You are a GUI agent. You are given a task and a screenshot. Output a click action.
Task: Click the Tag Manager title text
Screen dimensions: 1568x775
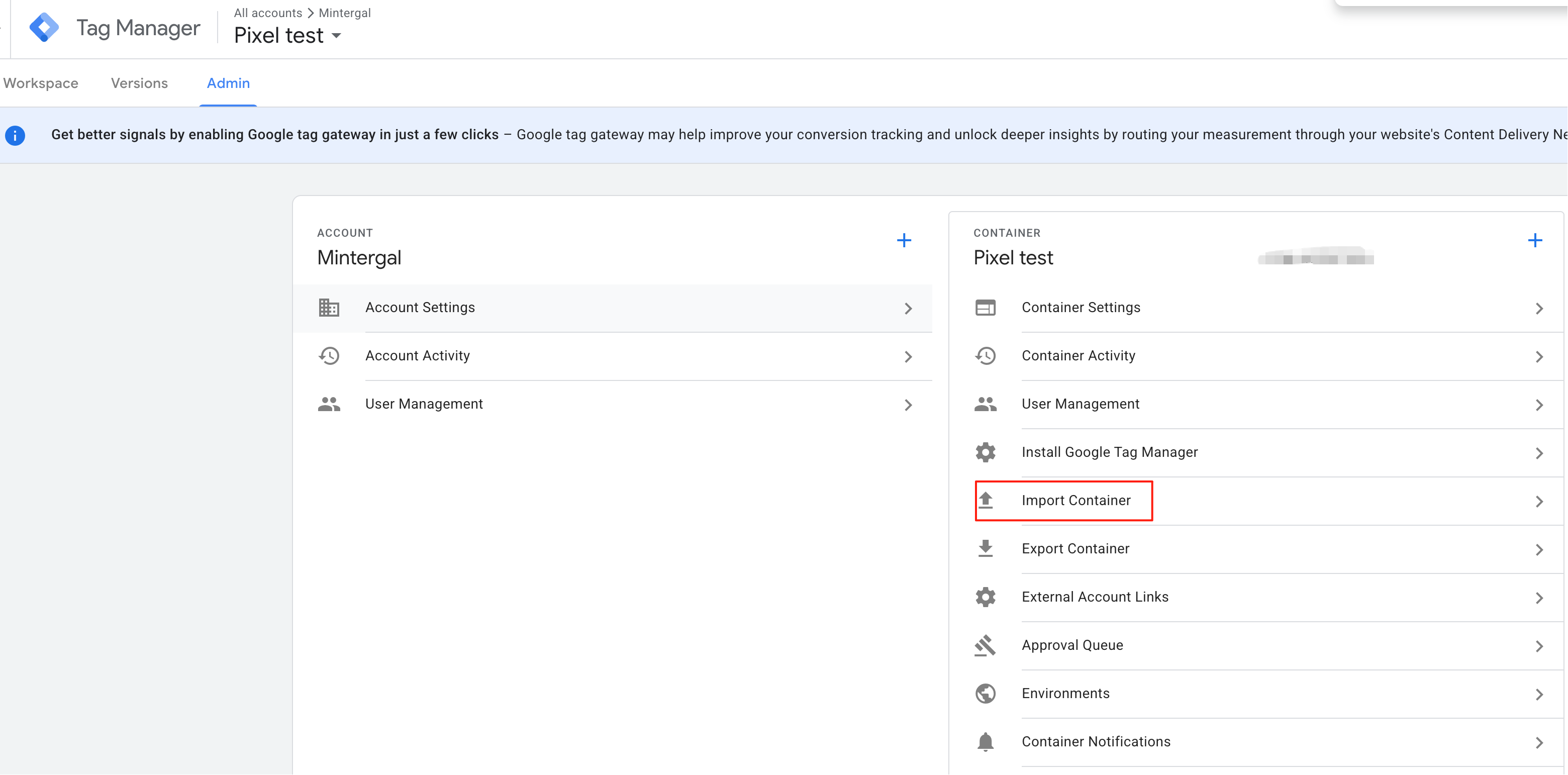point(138,28)
